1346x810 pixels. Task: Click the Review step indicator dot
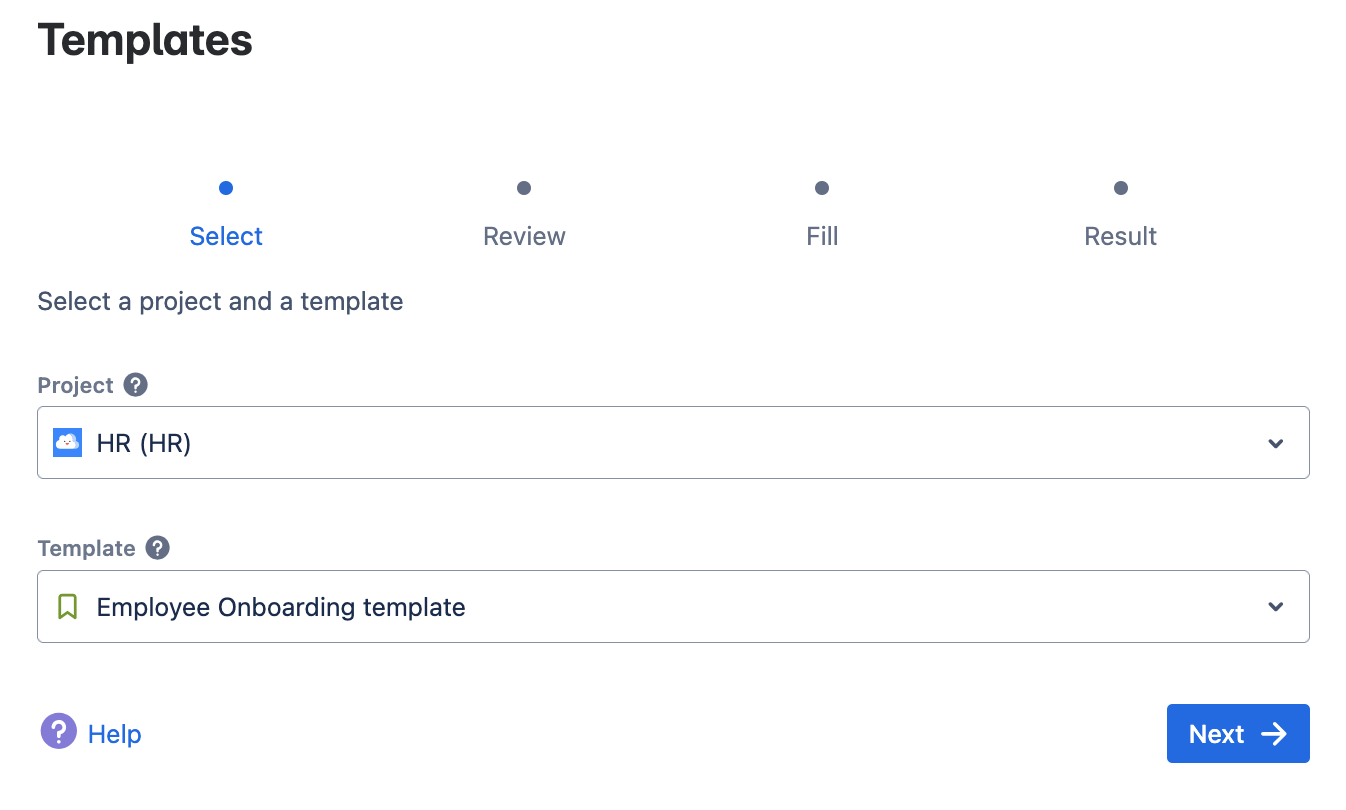[x=524, y=188]
